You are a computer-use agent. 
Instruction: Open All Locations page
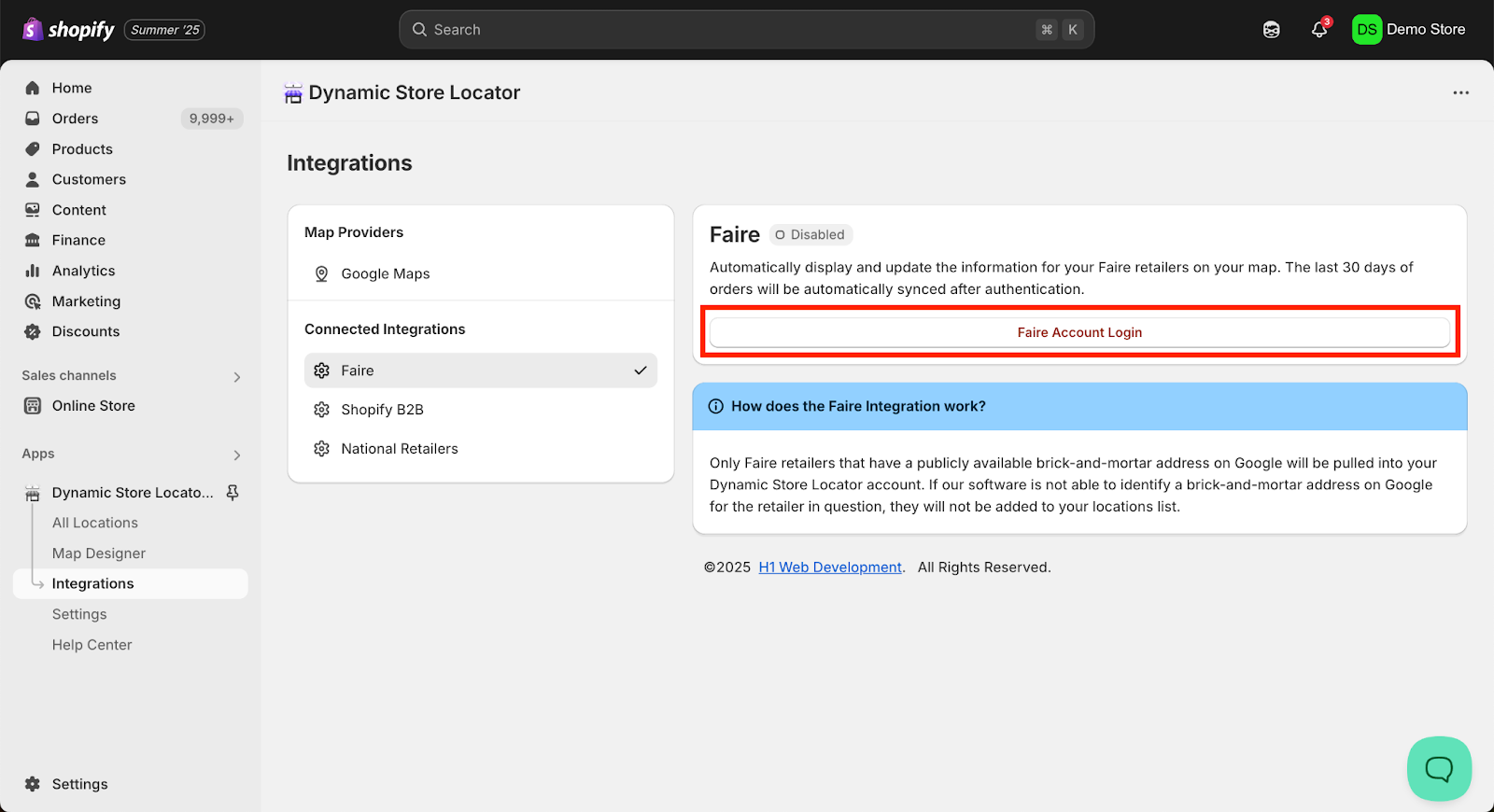click(x=95, y=523)
